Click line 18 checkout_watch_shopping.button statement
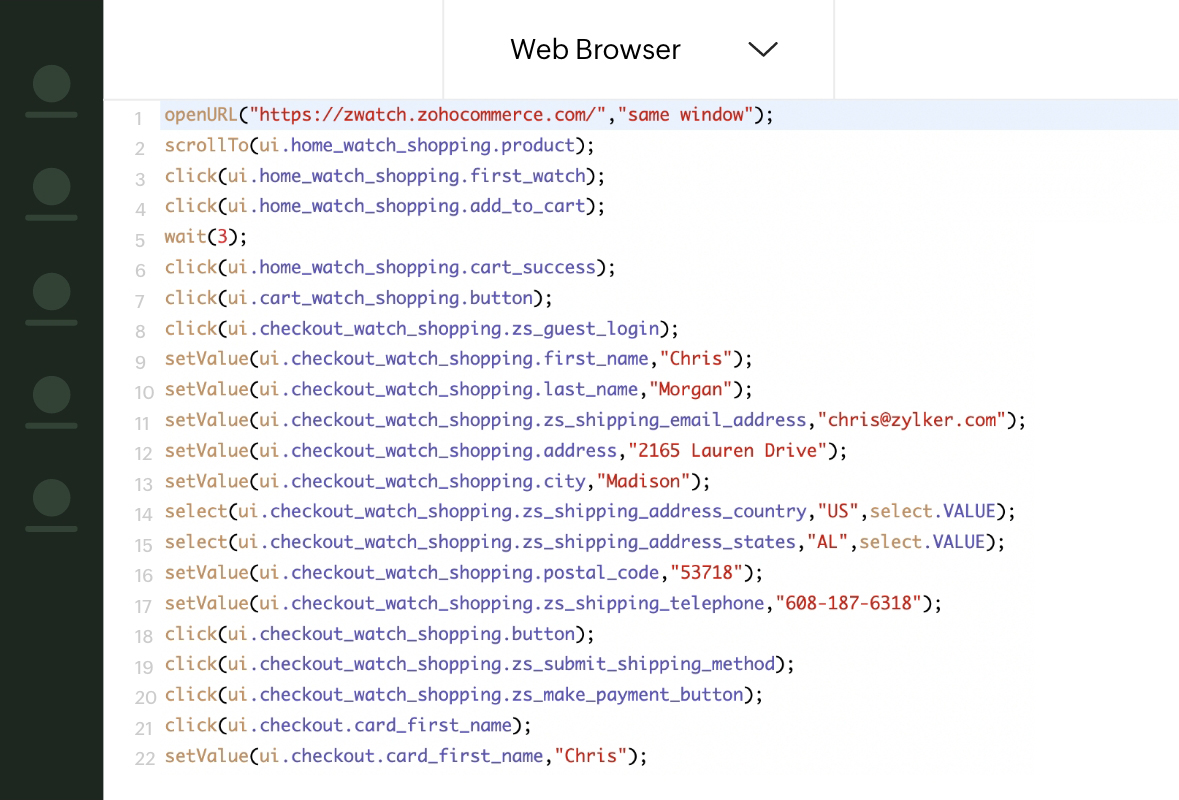Image resolution: width=1179 pixels, height=800 pixels. [379, 634]
